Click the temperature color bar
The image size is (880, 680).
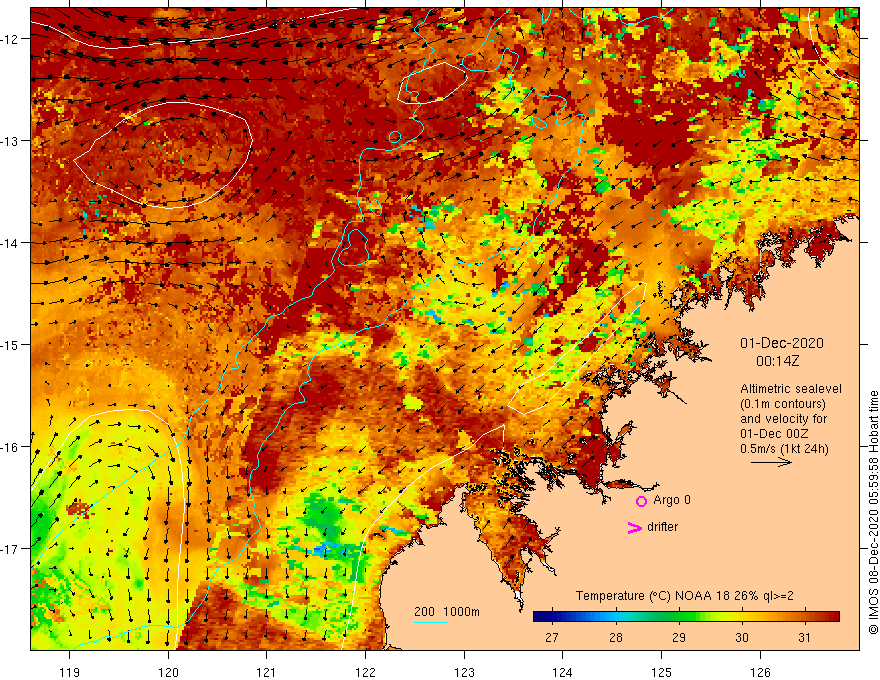pyautogui.click(x=686, y=617)
